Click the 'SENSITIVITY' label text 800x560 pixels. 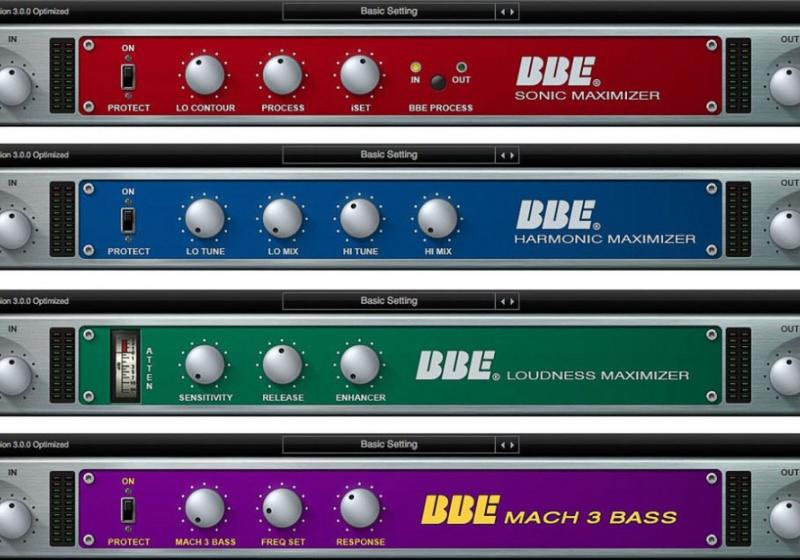[x=206, y=398]
